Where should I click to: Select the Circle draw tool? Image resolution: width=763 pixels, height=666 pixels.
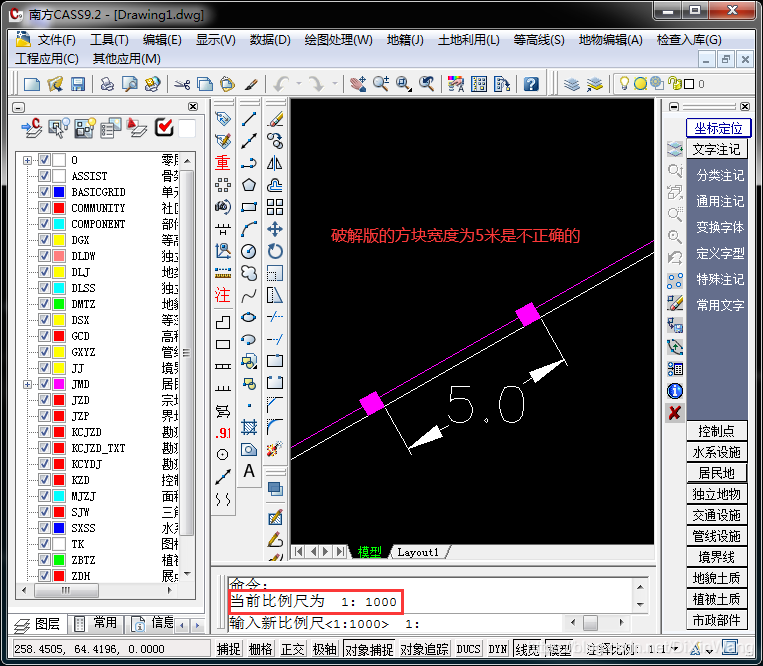click(249, 251)
